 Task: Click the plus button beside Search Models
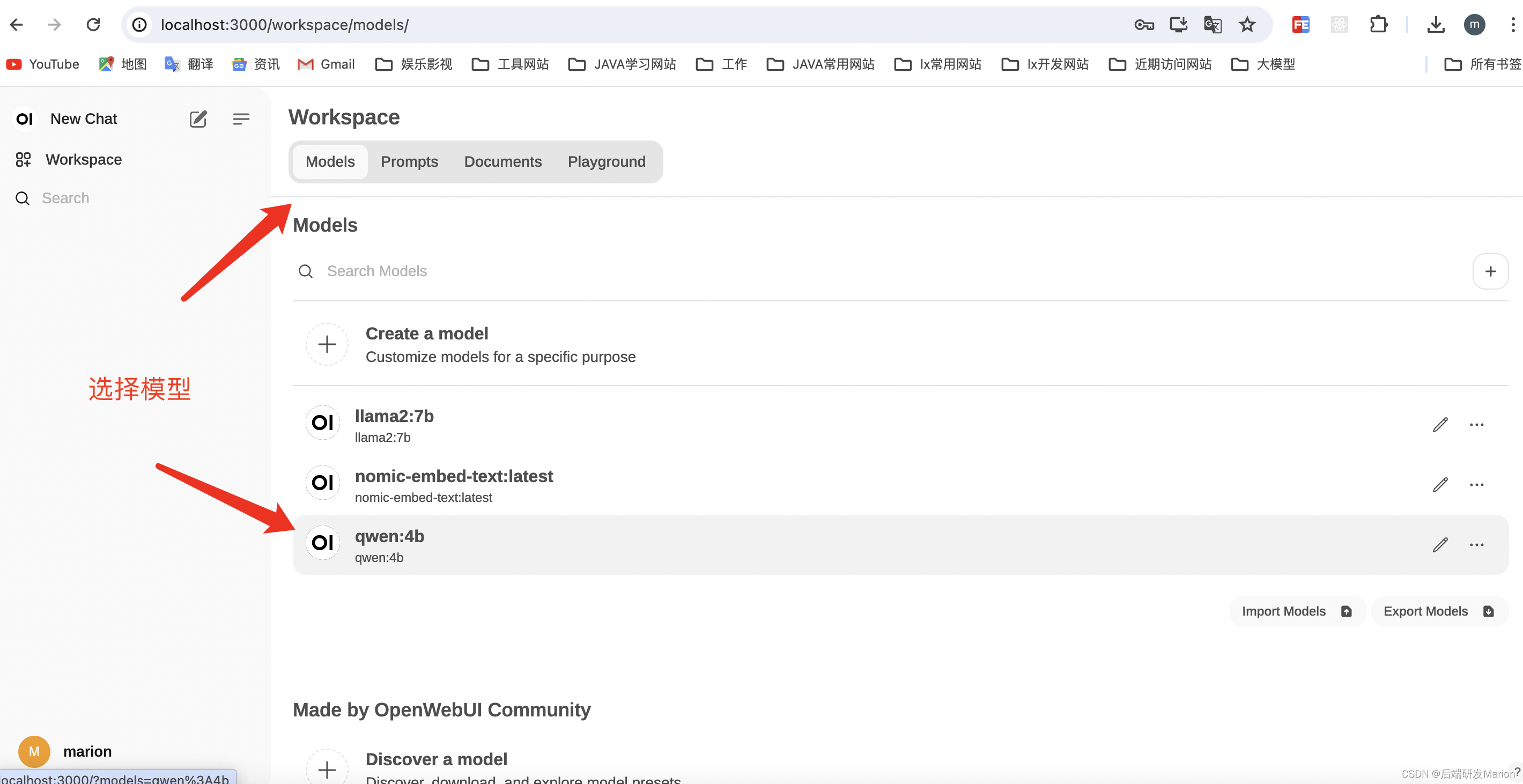coord(1490,271)
